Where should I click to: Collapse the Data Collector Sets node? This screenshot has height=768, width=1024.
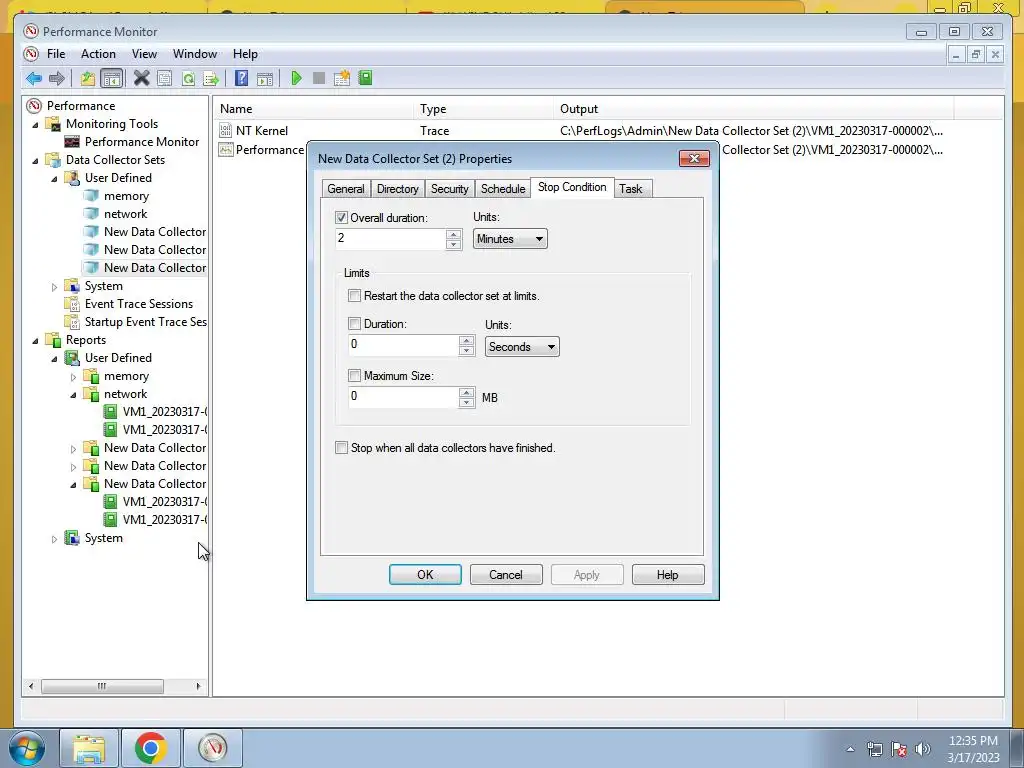tap(36, 160)
